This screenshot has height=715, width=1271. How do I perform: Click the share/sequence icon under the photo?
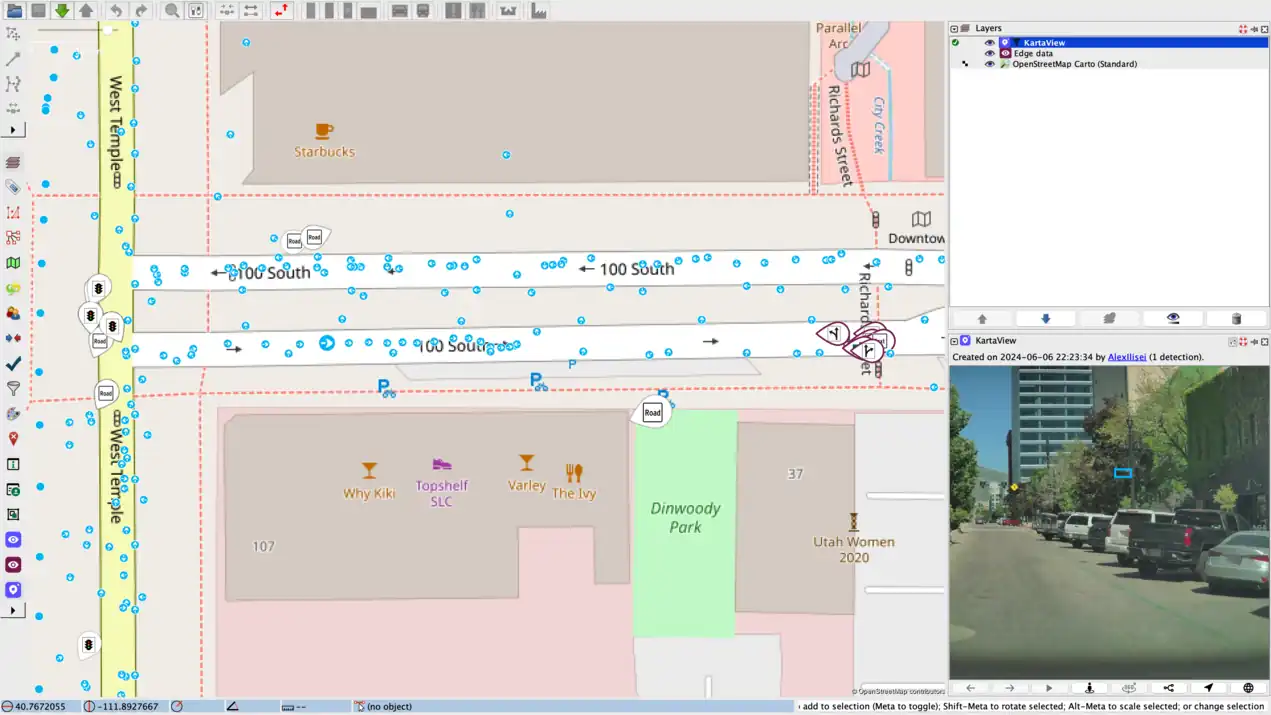point(1168,688)
